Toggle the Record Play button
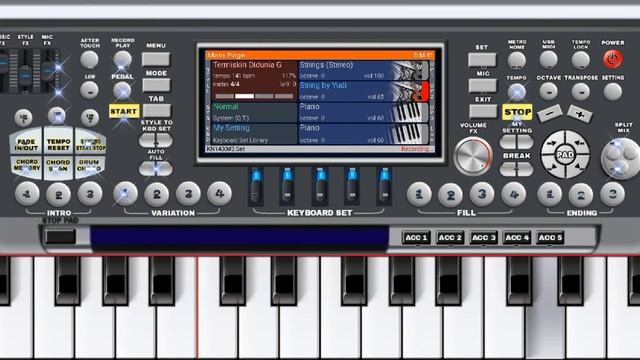This screenshot has height=360, width=640. point(122,60)
